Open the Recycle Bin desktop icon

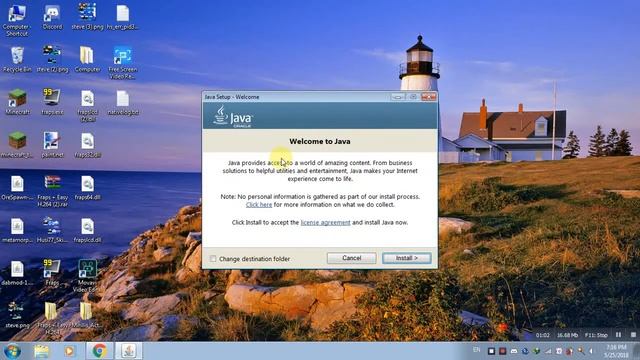click(x=17, y=60)
